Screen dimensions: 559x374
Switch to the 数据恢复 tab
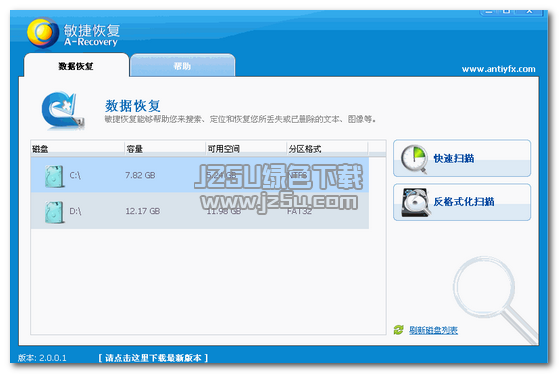[76, 66]
